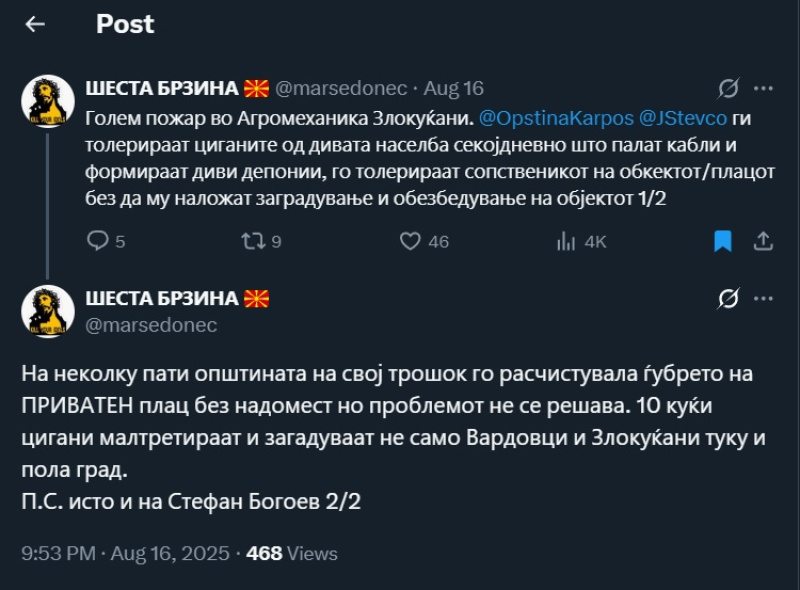Reply to the first tweet
This screenshot has height=590, width=800.
[x=98, y=241]
